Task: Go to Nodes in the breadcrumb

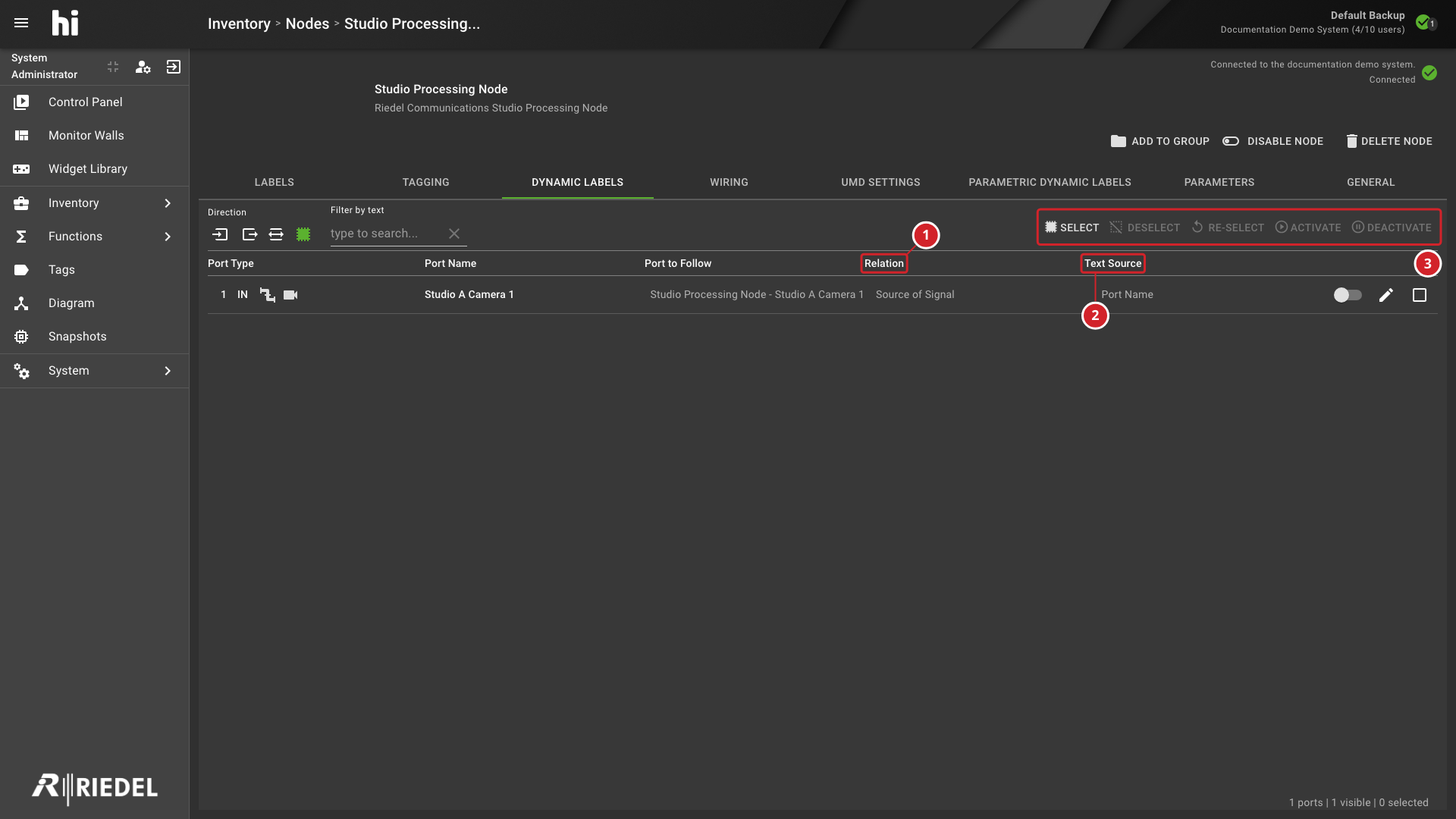Action: (x=307, y=24)
